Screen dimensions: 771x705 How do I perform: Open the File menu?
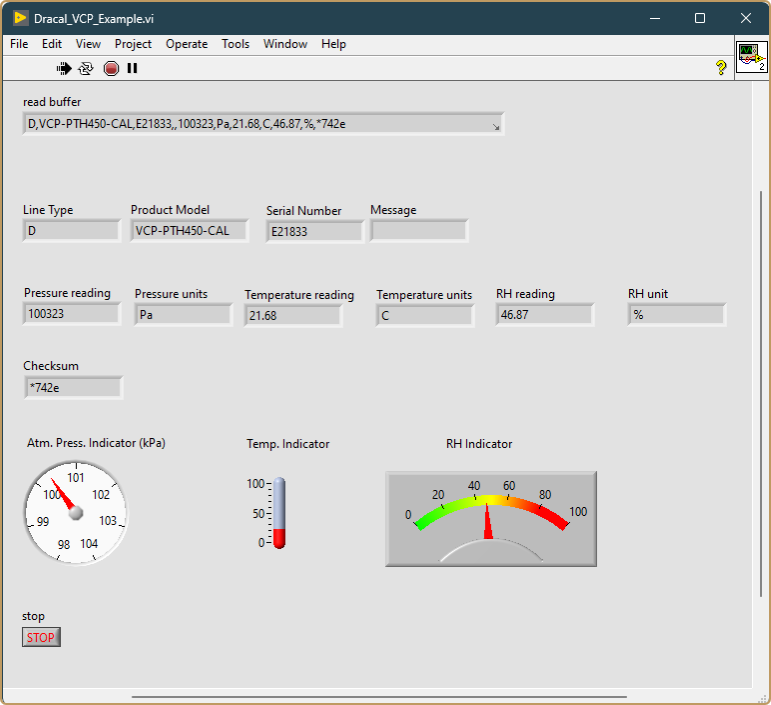pyautogui.click(x=19, y=44)
